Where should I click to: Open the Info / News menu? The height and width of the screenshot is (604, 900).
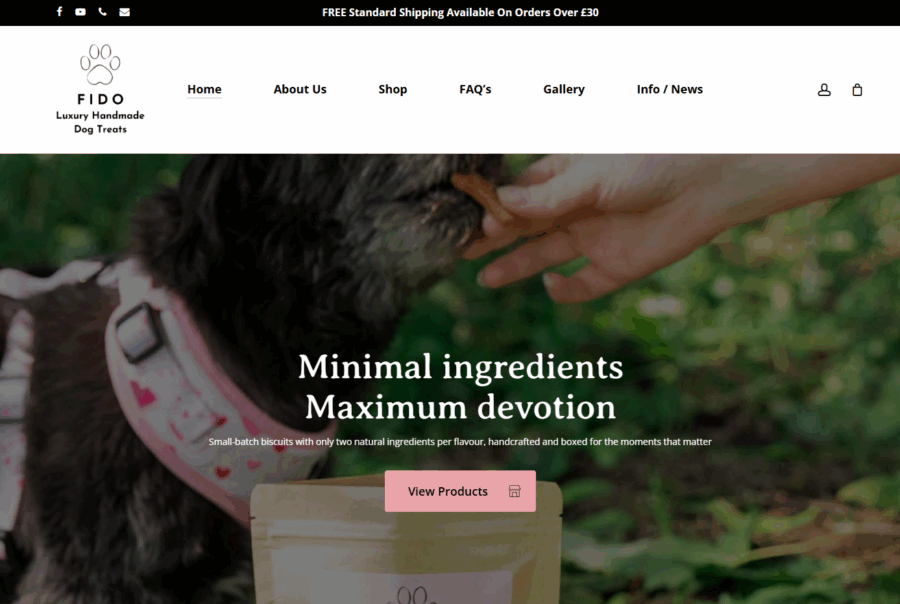[669, 89]
